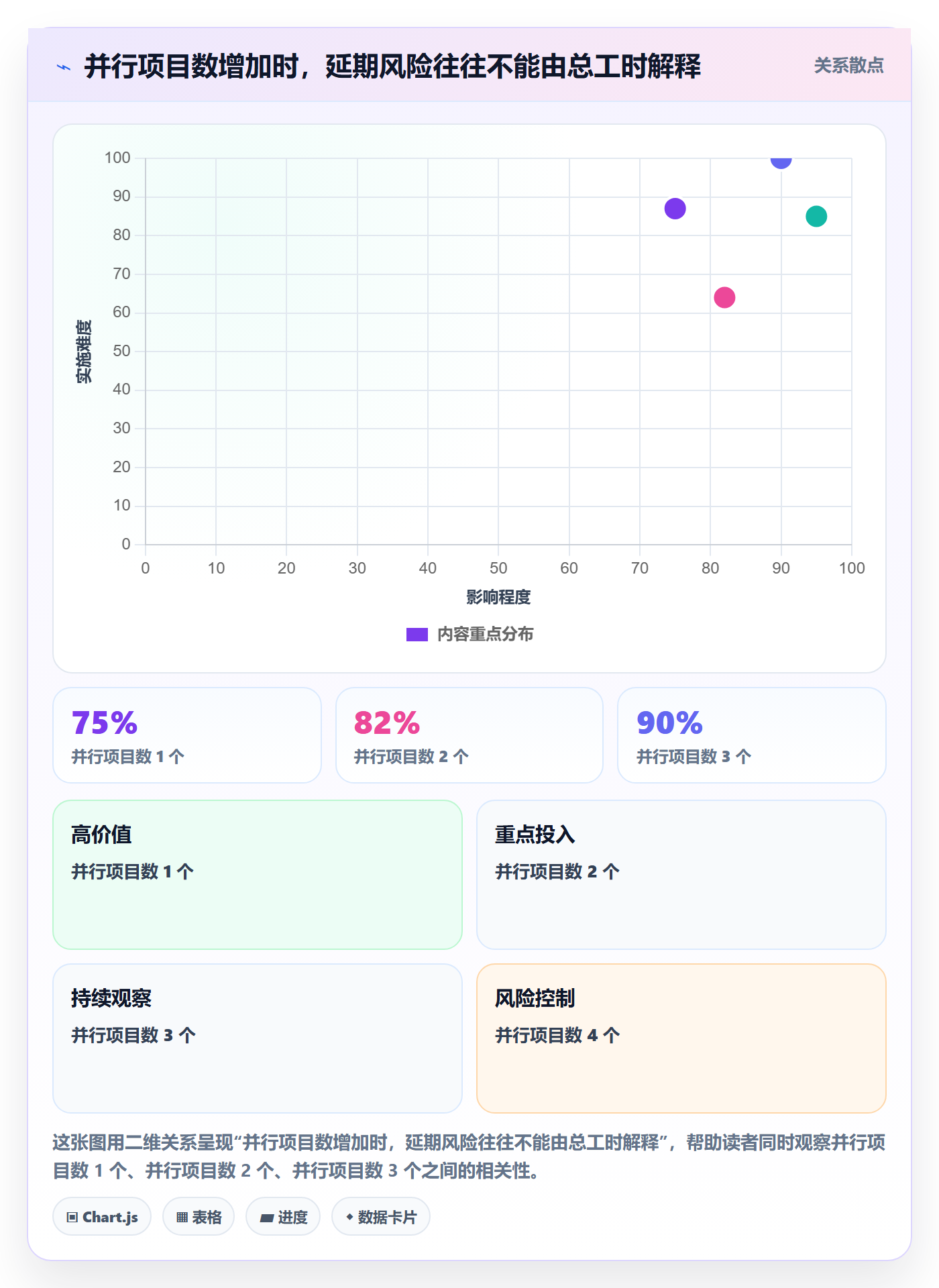Select the pink scatter point on the chart
Image resolution: width=939 pixels, height=1288 pixels.
pyautogui.click(x=724, y=297)
